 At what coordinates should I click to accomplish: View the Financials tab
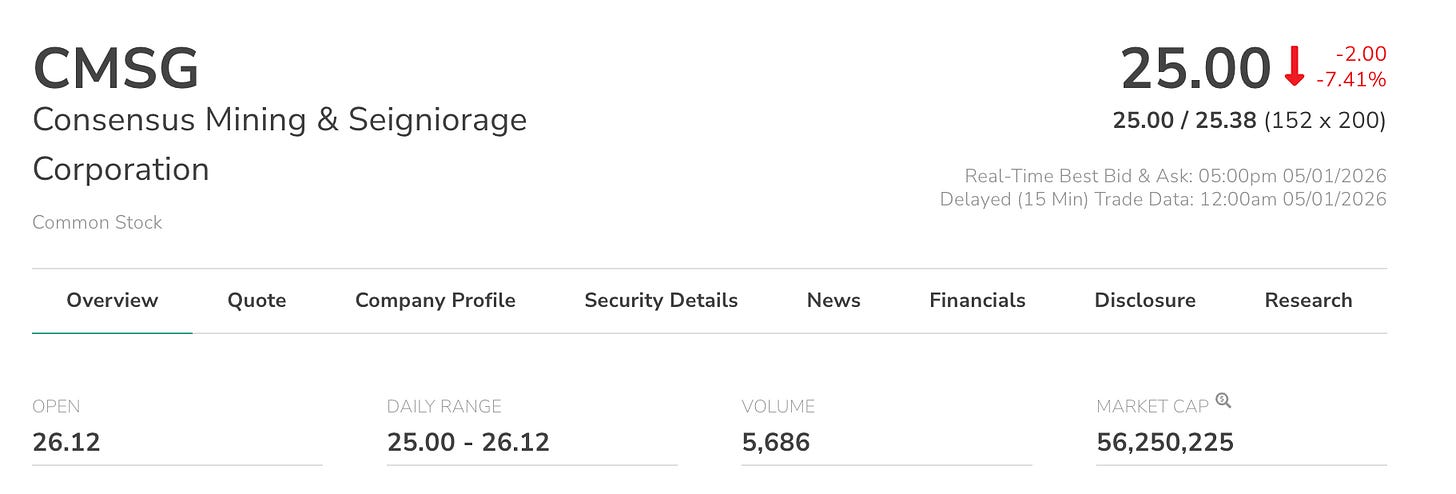pyautogui.click(x=977, y=300)
